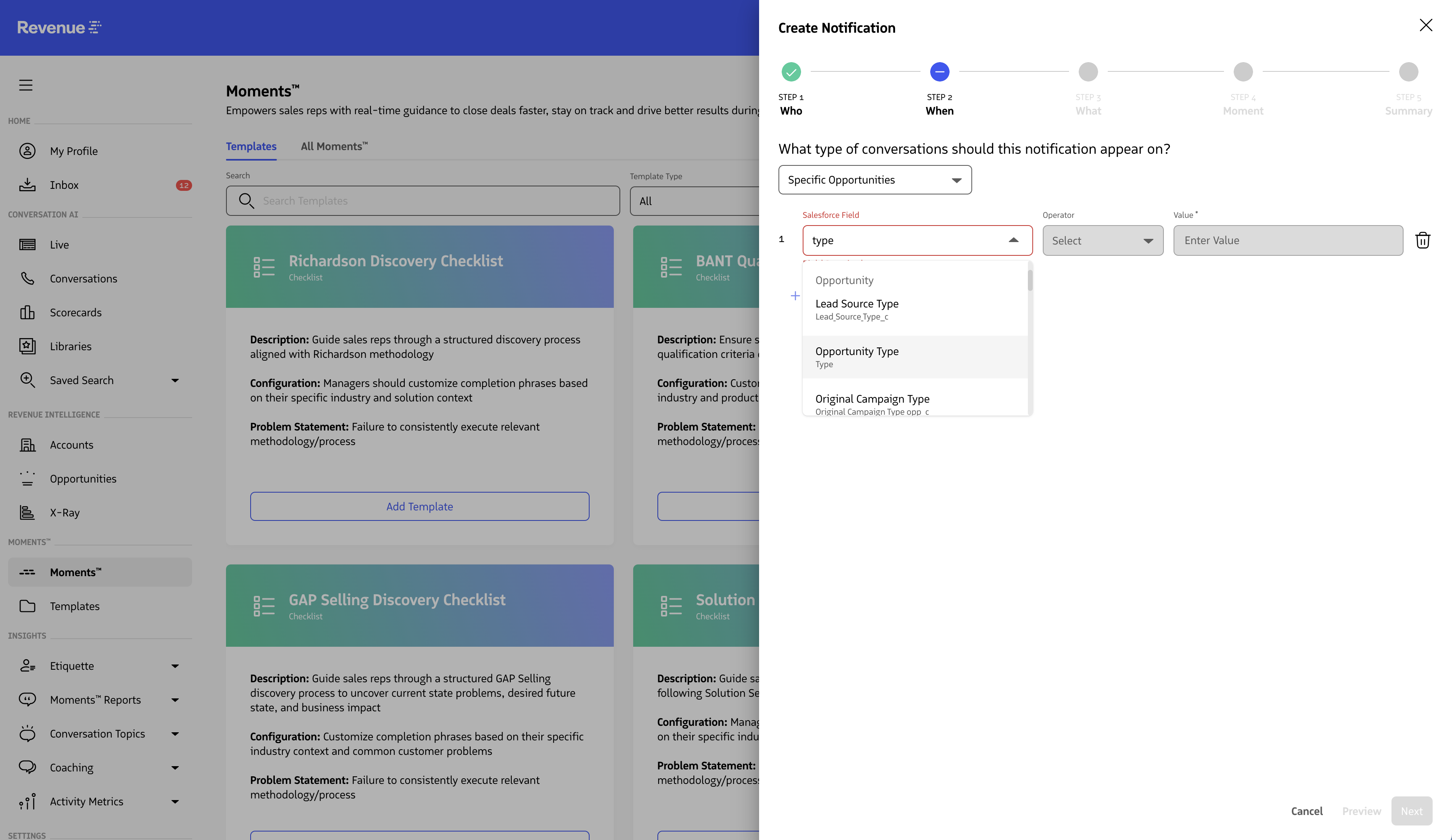
Task: Open the Template Type All dropdown
Action: tap(694, 201)
